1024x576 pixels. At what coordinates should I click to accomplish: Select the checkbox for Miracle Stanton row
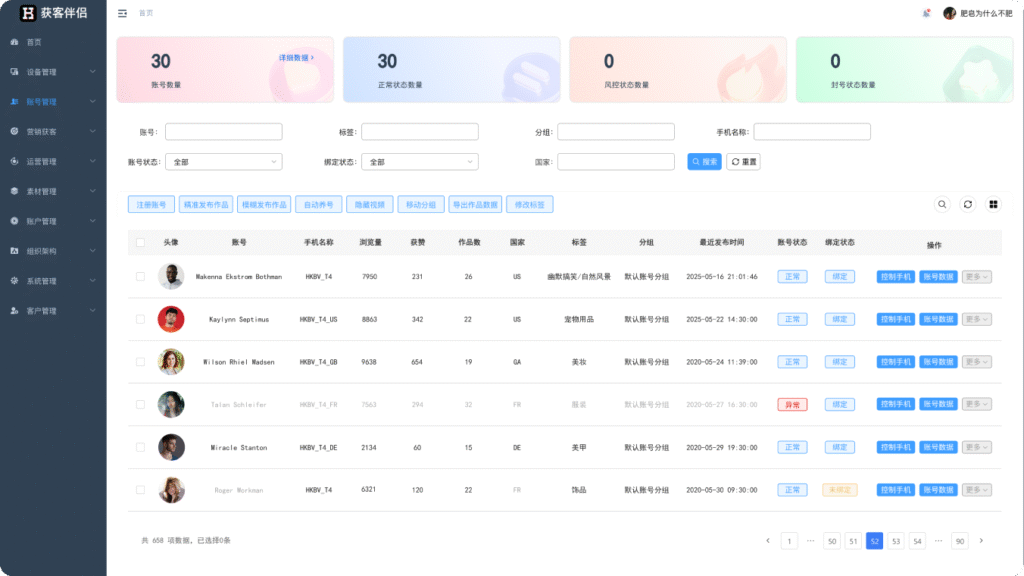click(x=141, y=447)
